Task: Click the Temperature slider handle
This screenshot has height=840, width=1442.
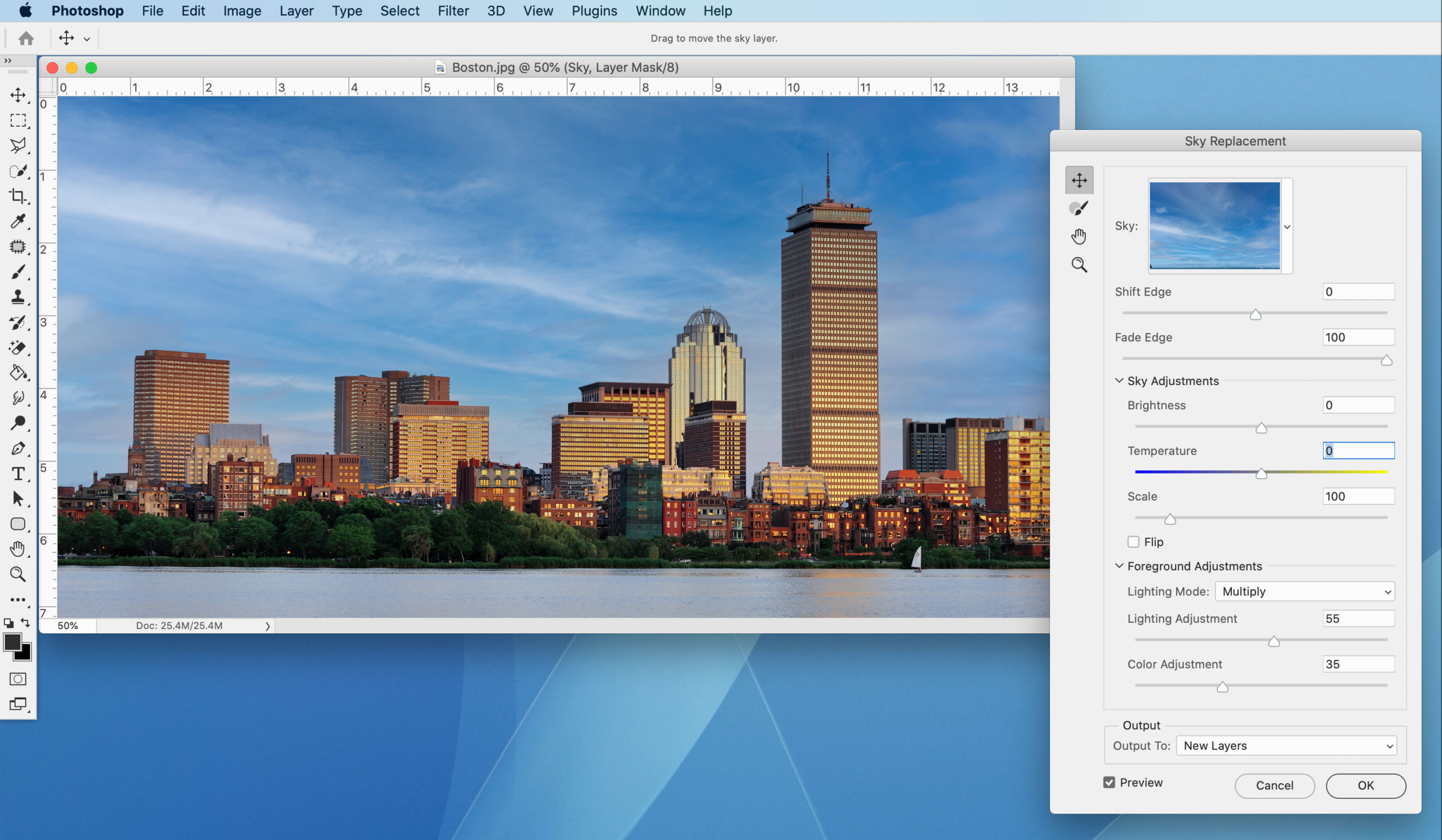Action: pyautogui.click(x=1261, y=473)
